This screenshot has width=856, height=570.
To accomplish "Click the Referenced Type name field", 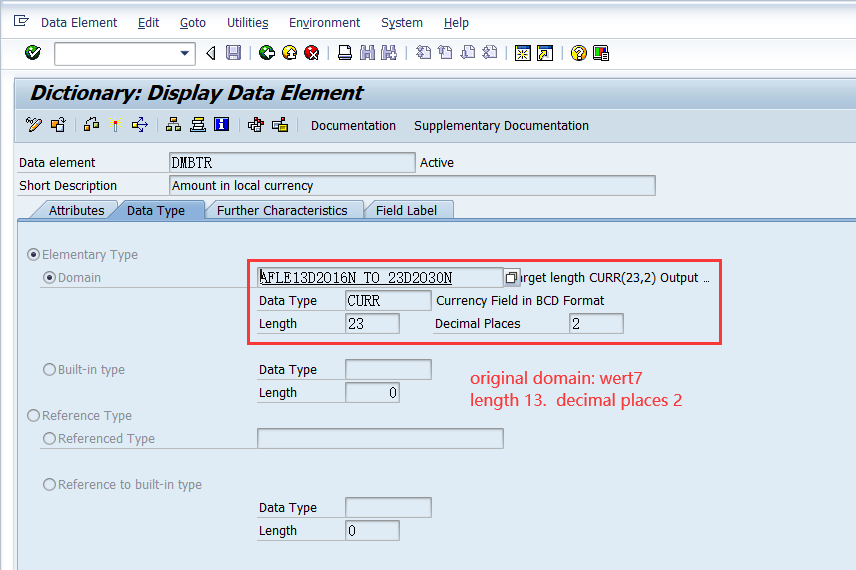I will click(380, 438).
